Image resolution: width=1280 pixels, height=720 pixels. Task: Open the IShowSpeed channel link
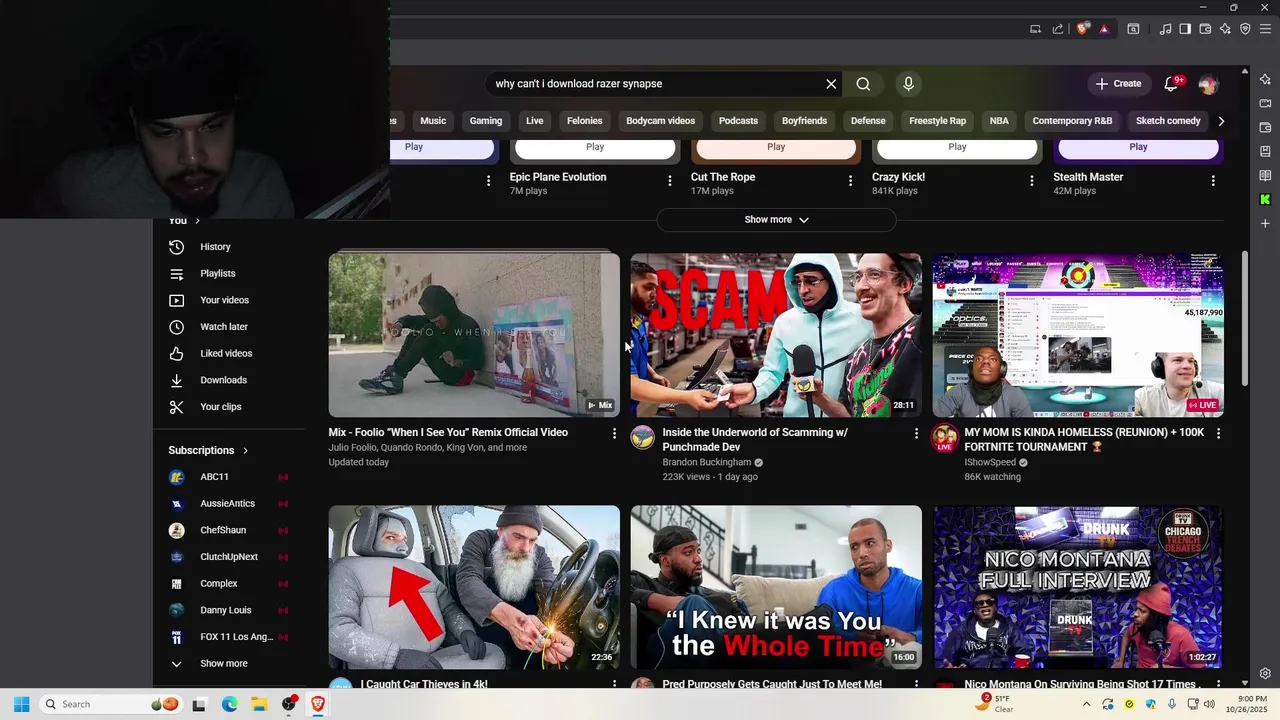(x=990, y=463)
